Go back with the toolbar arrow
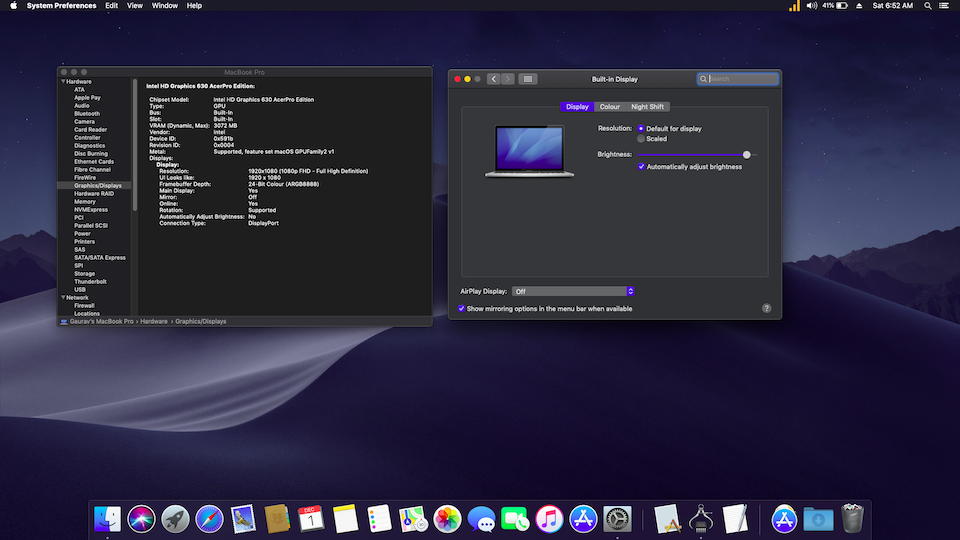This screenshot has height=540, width=960. pos(493,79)
